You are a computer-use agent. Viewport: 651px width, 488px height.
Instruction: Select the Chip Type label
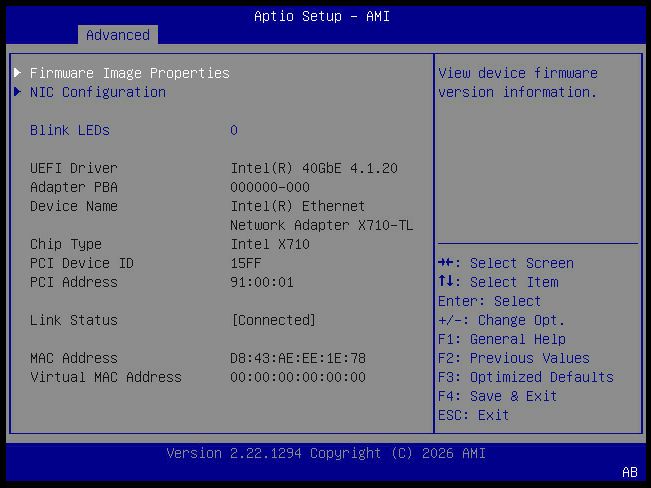[66, 244]
